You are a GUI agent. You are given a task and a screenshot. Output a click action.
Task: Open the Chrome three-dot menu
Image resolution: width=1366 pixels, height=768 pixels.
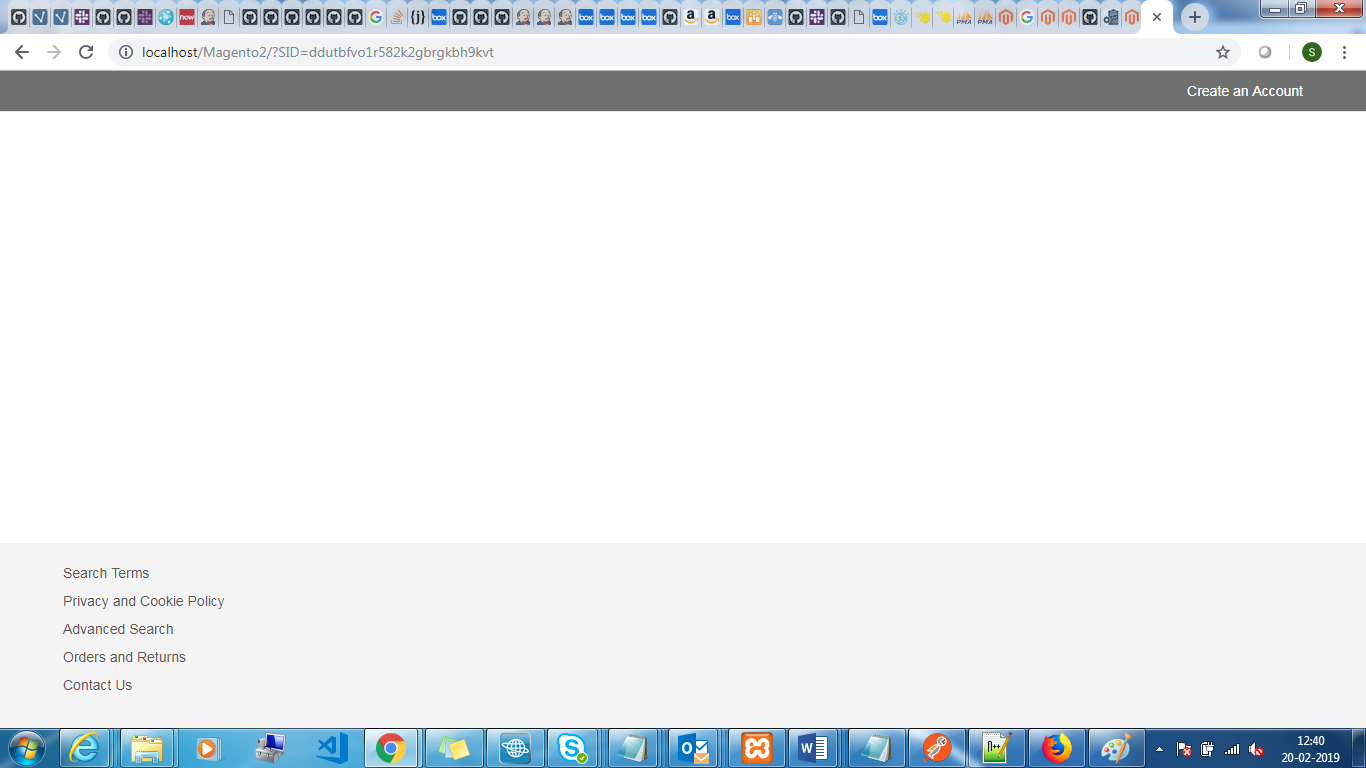[1345, 52]
